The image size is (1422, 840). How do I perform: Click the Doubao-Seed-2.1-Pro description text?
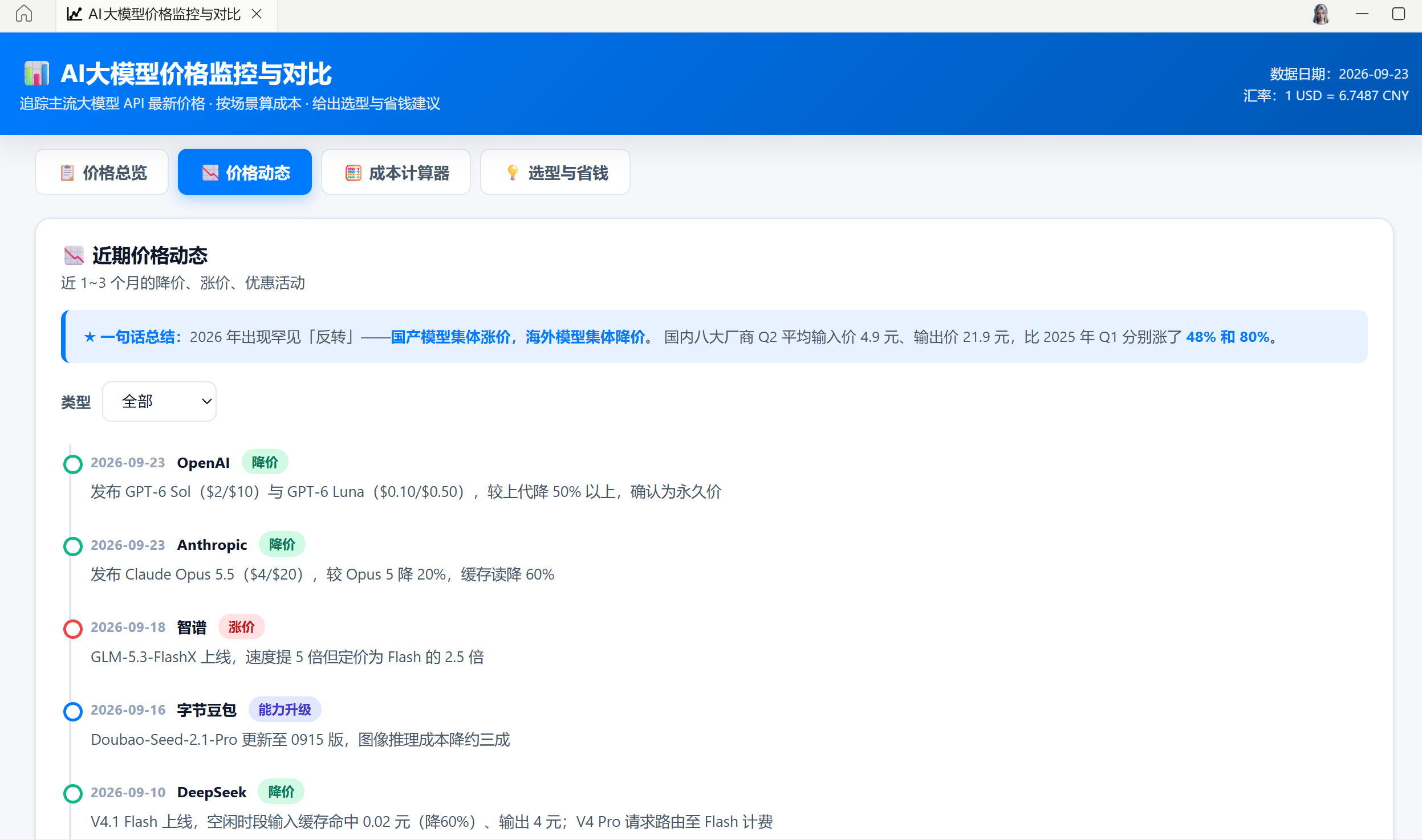[300, 740]
